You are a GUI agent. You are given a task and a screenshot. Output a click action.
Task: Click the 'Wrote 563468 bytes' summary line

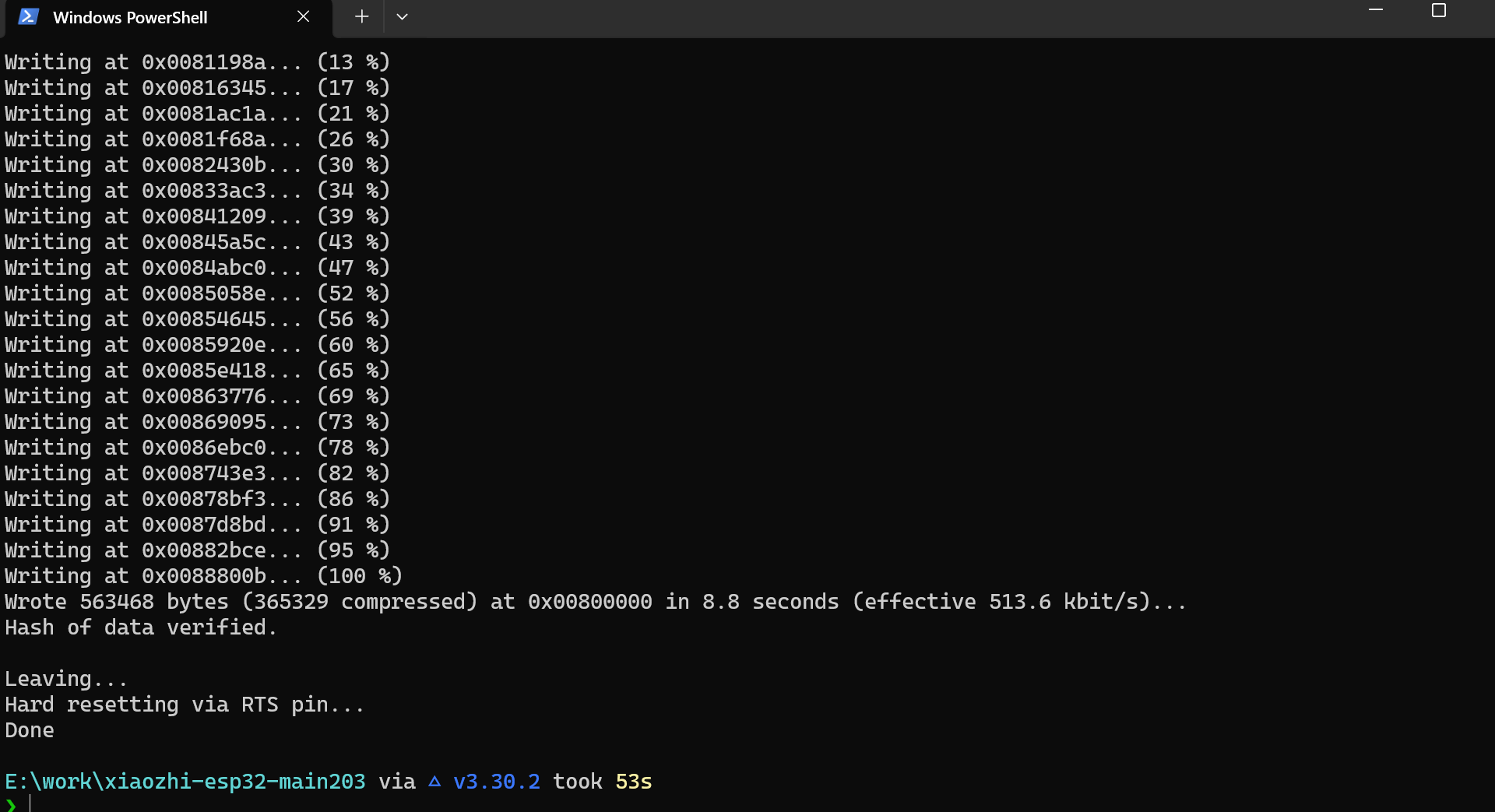(x=595, y=602)
